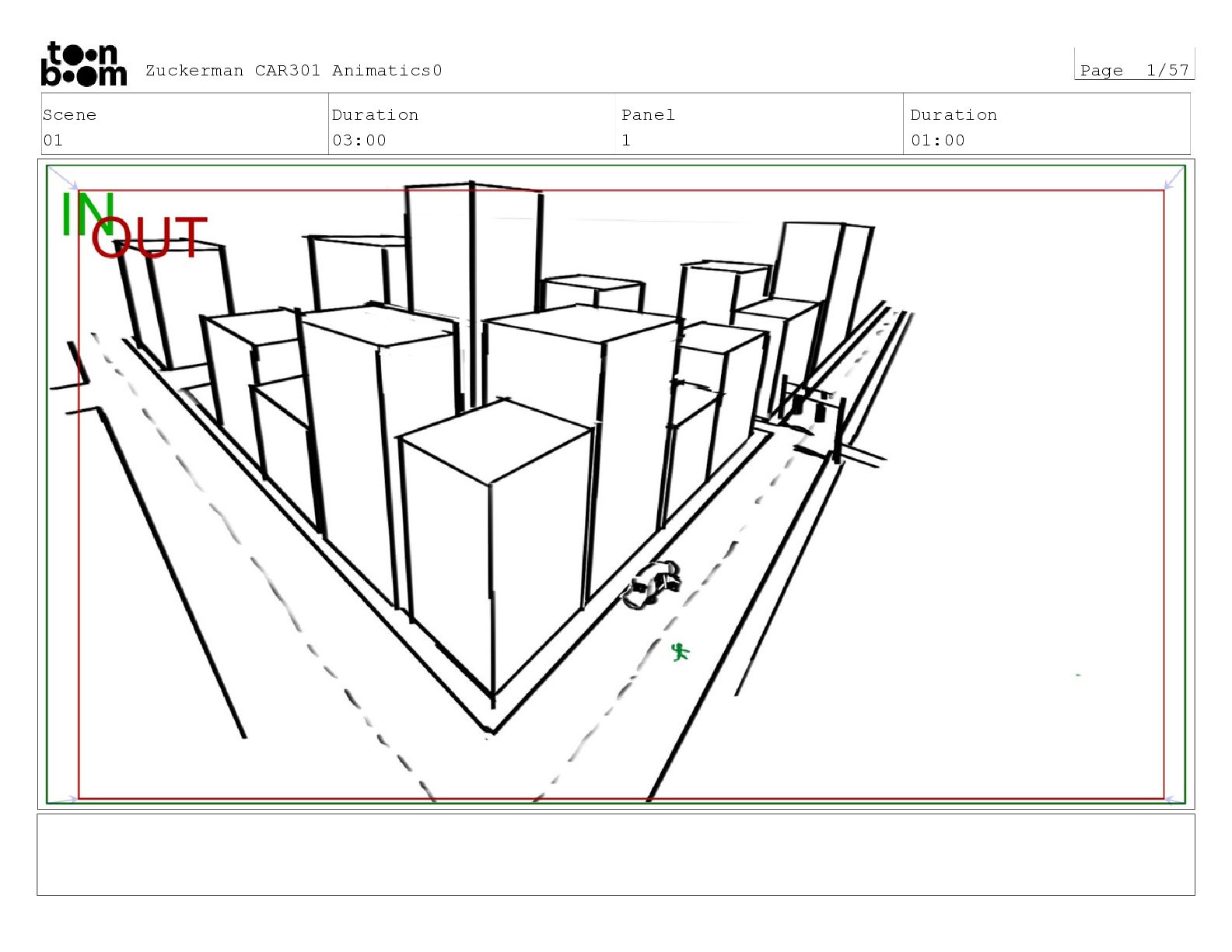Click the sketched car on the road

coord(652,585)
